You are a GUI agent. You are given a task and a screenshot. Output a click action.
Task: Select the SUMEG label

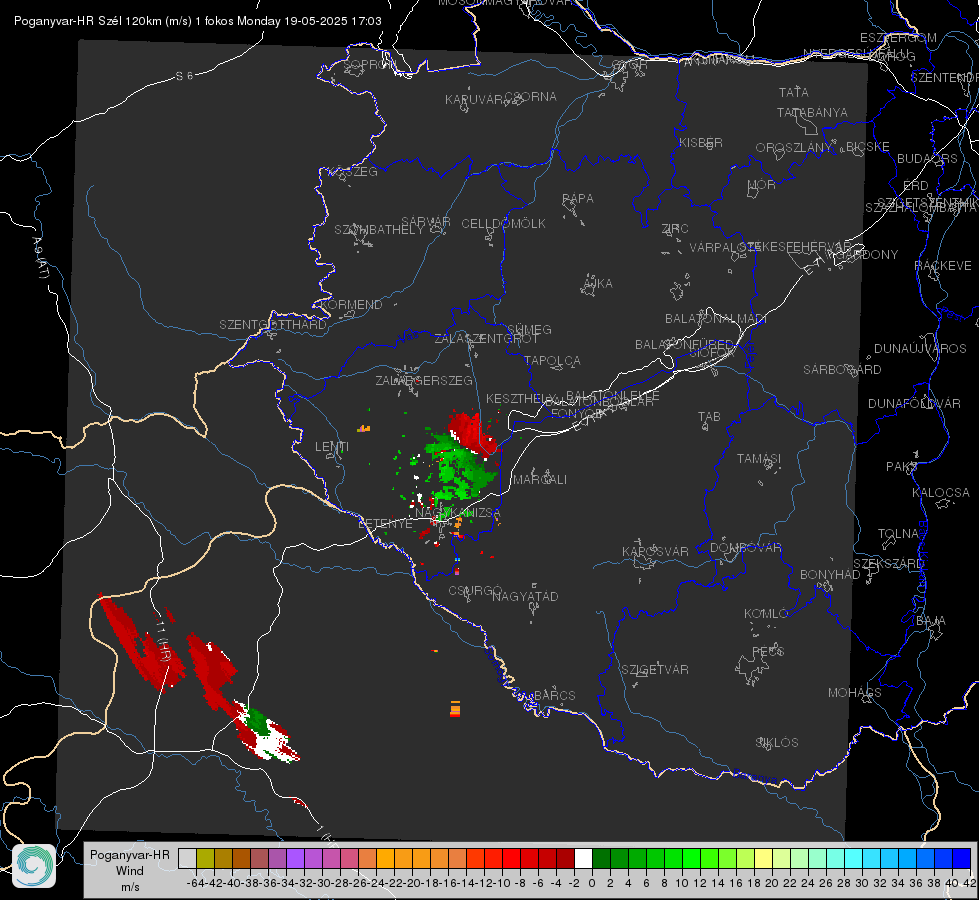[529, 329]
